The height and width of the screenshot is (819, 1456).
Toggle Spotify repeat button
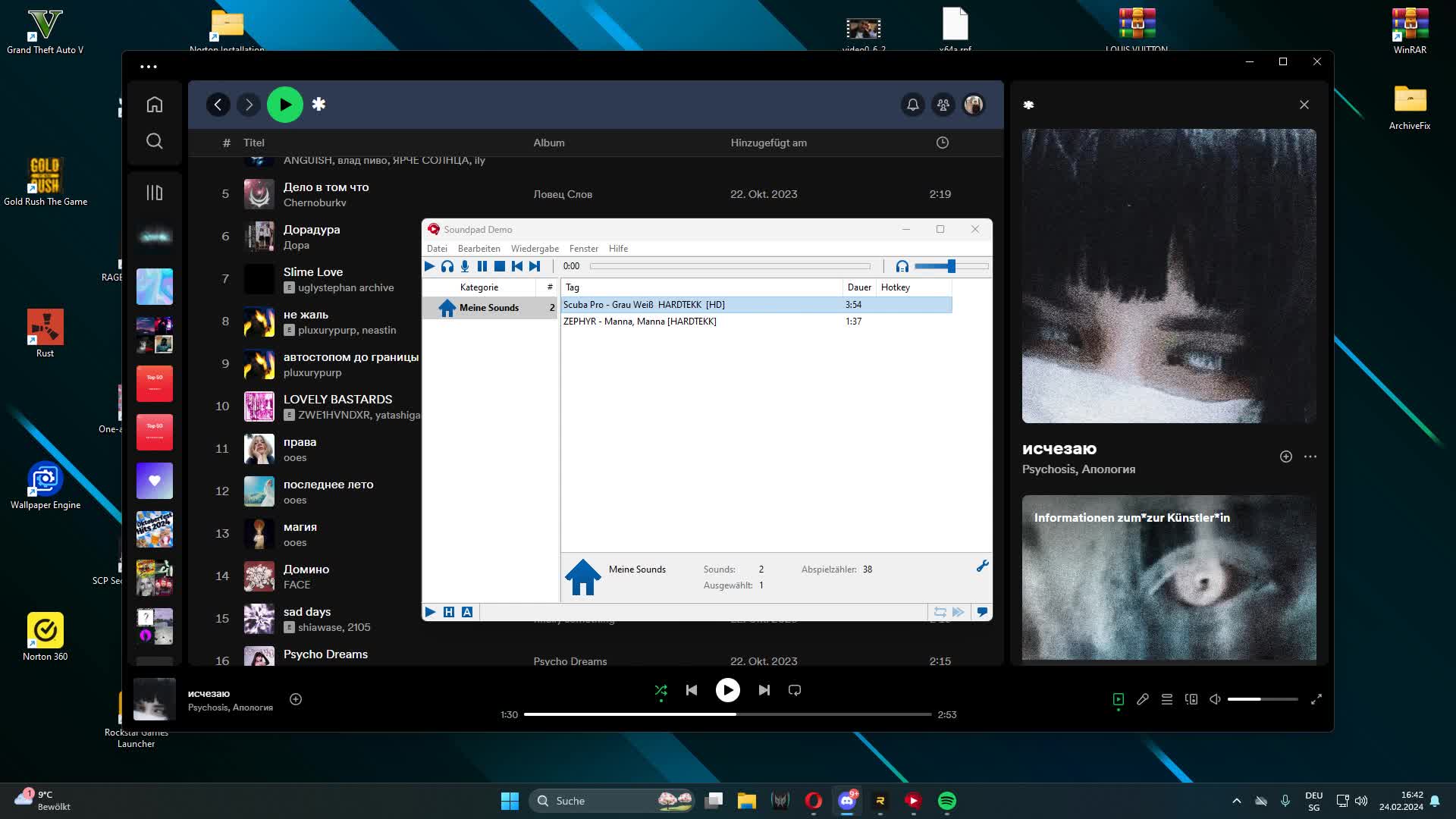coord(795,690)
